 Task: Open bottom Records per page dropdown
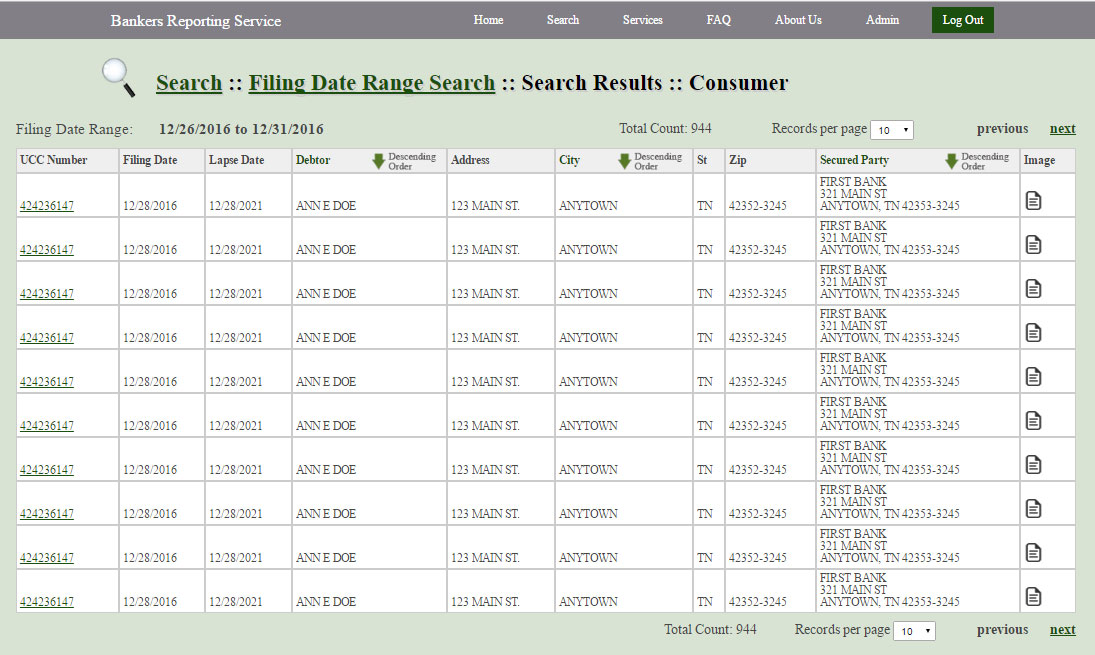914,631
